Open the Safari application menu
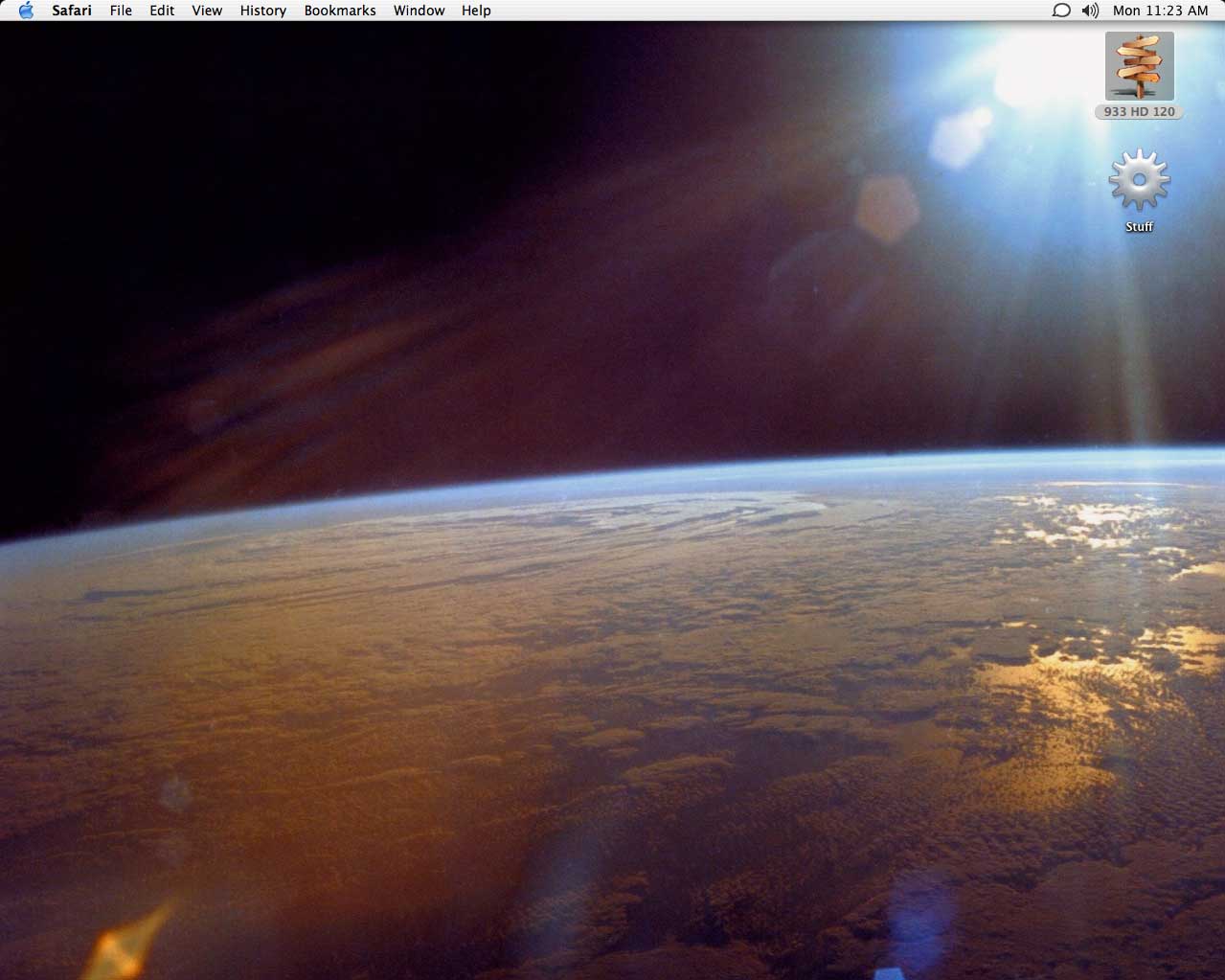 pos(72,11)
